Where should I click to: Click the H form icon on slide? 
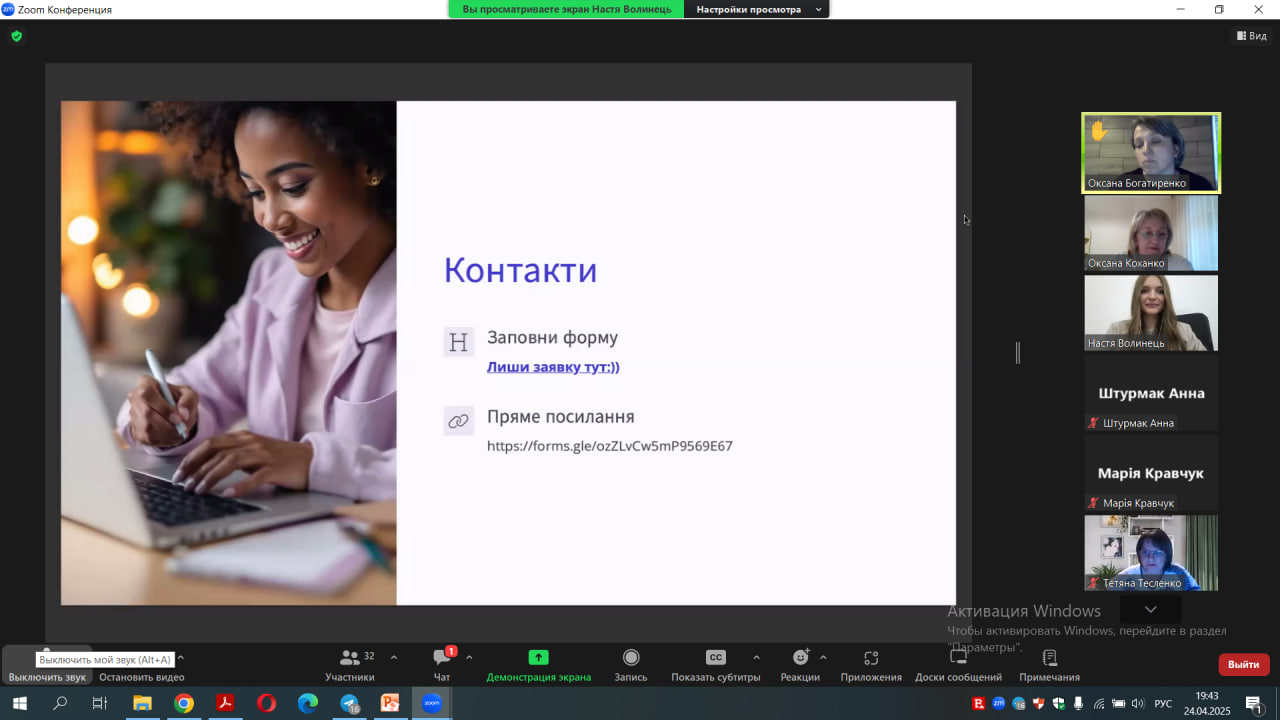click(458, 342)
